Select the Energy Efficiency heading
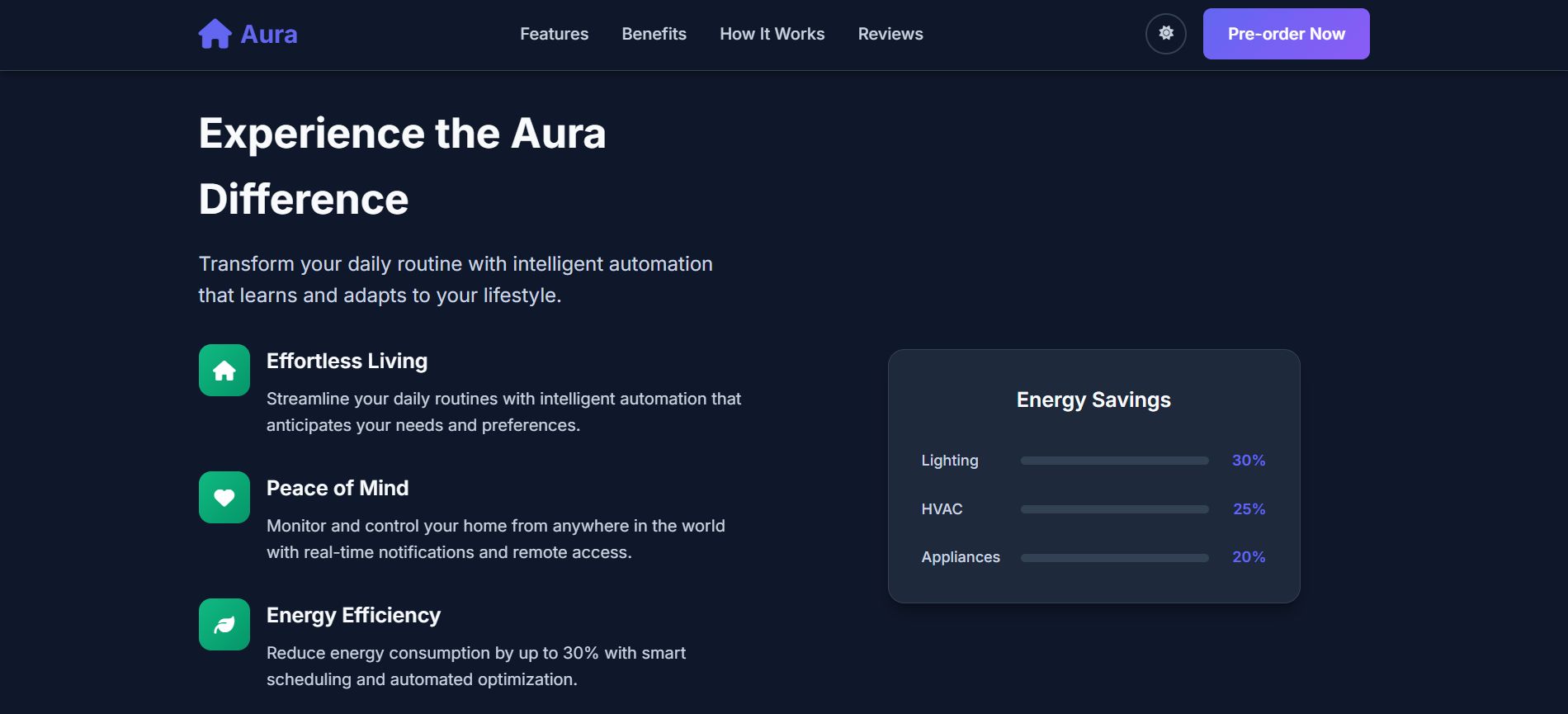The width and height of the screenshot is (1568, 714). (x=353, y=615)
